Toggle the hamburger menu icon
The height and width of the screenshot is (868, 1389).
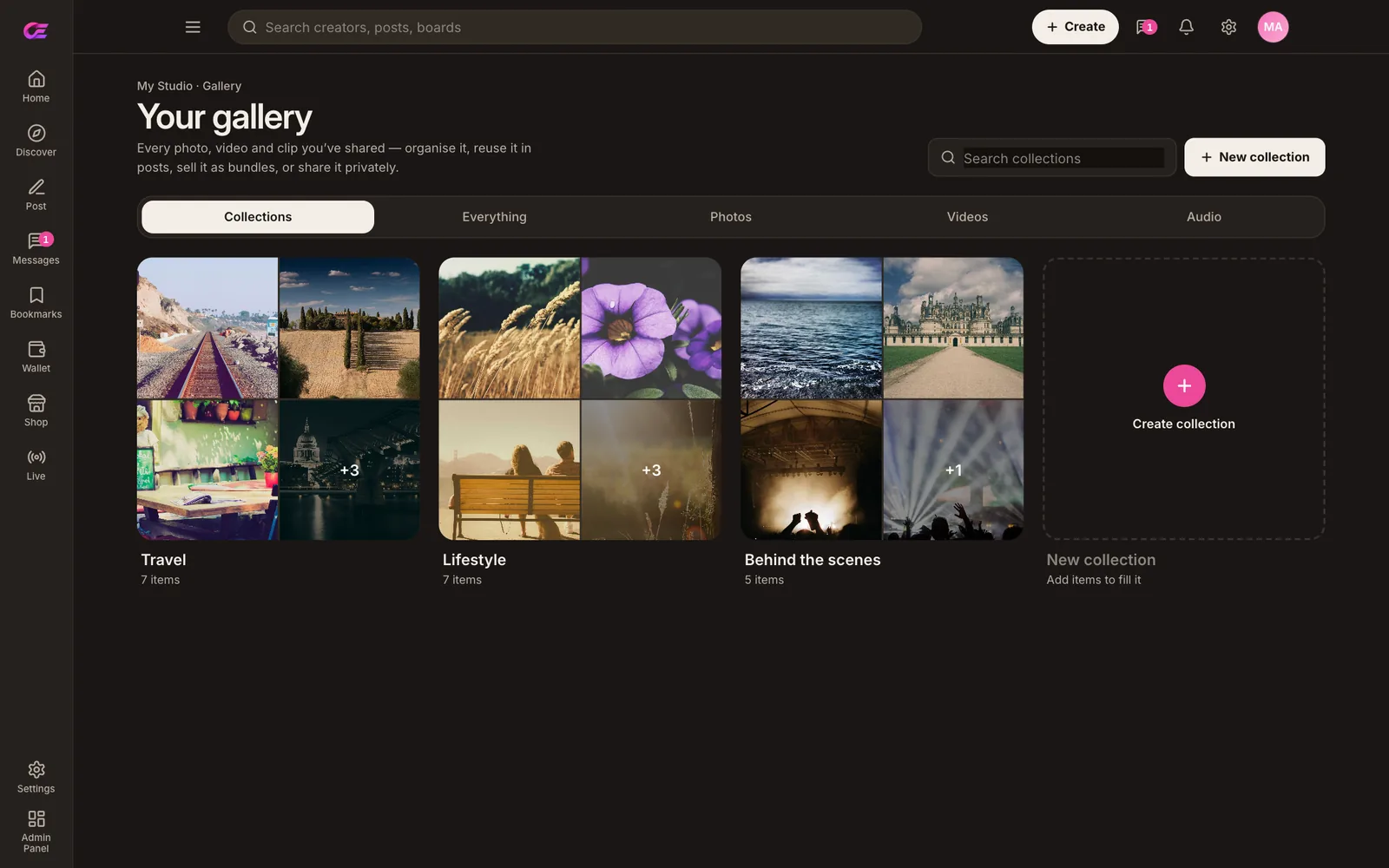[193, 27]
